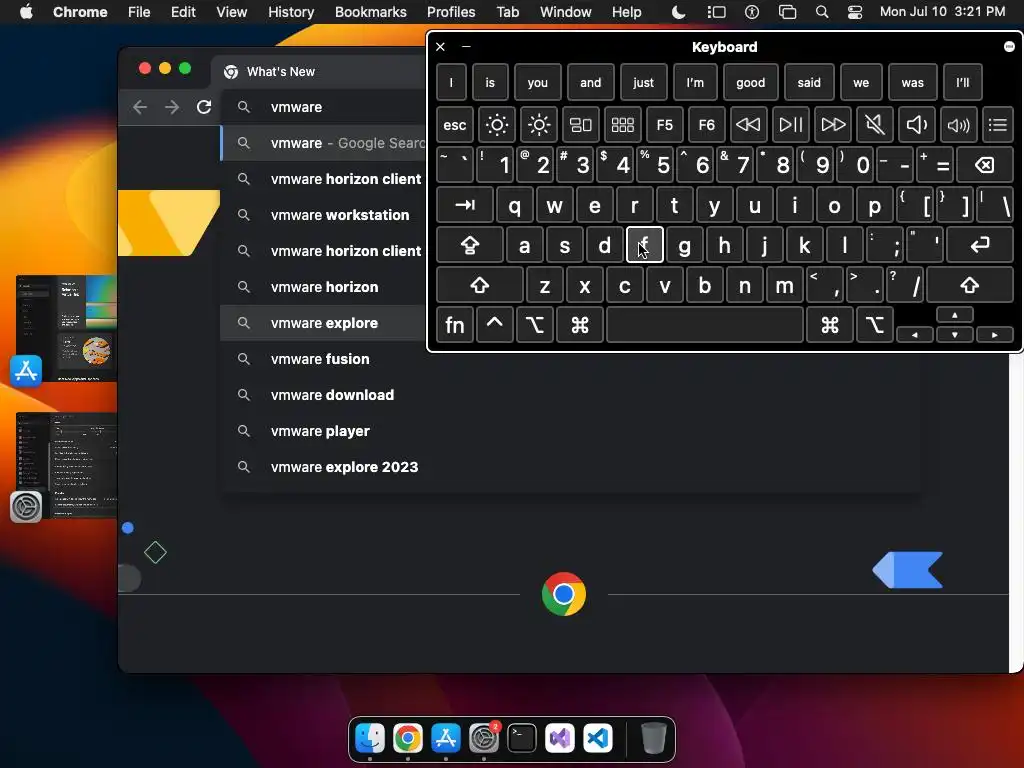This screenshot has height=768, width=1024.
Task: Reload the Chrome page
Action: (204, 107)
